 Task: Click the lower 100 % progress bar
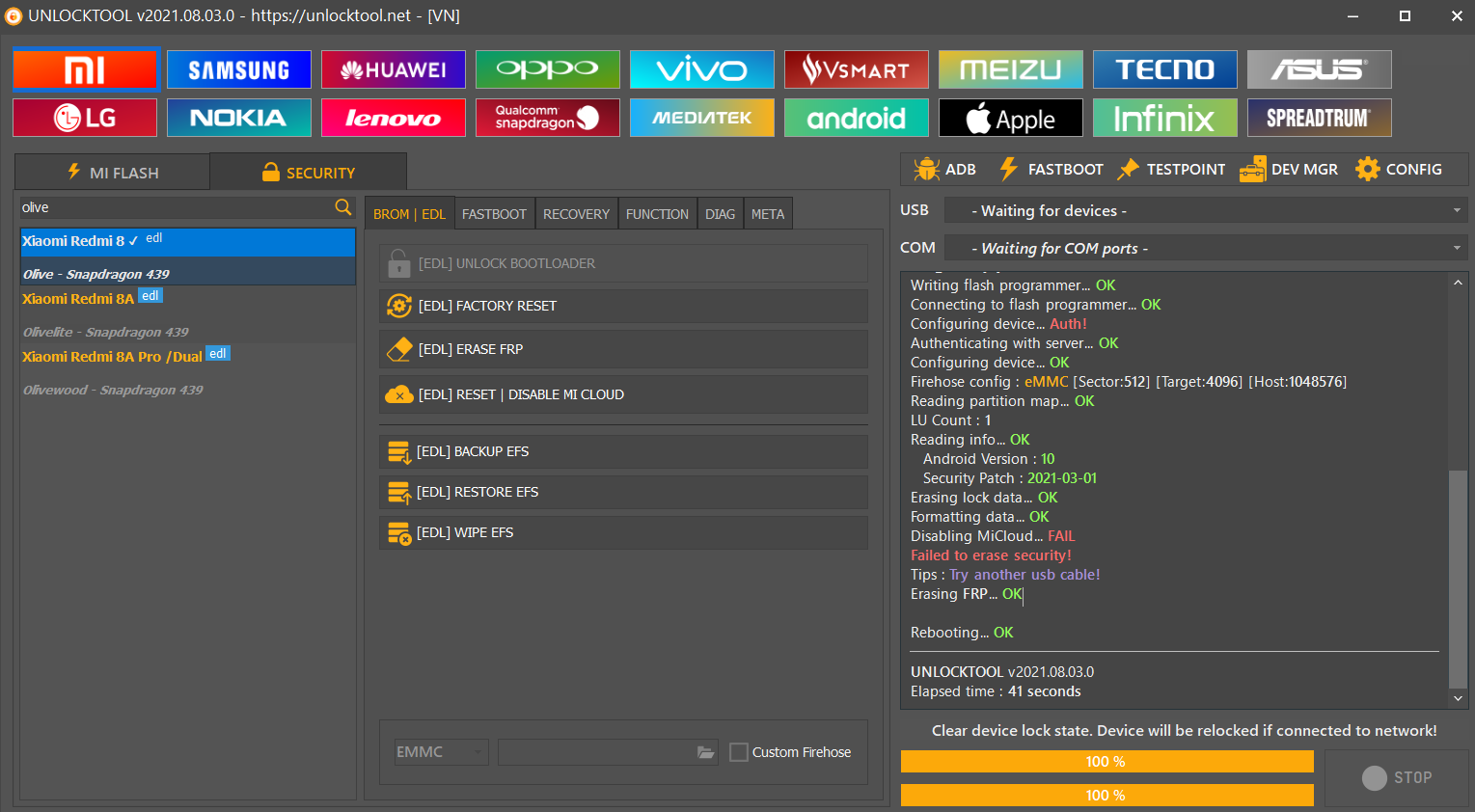[x=1106, y=796]
